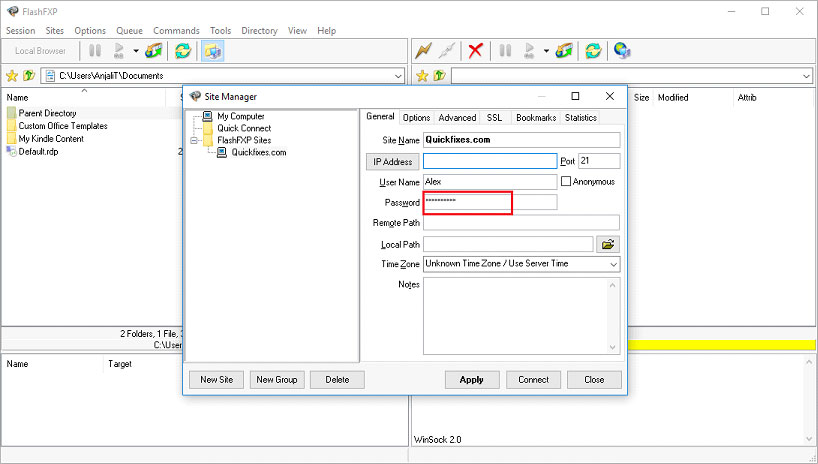Screen dimensions: 818x464
Task: Click the left pane refresh icon
Action: (183, 51)
